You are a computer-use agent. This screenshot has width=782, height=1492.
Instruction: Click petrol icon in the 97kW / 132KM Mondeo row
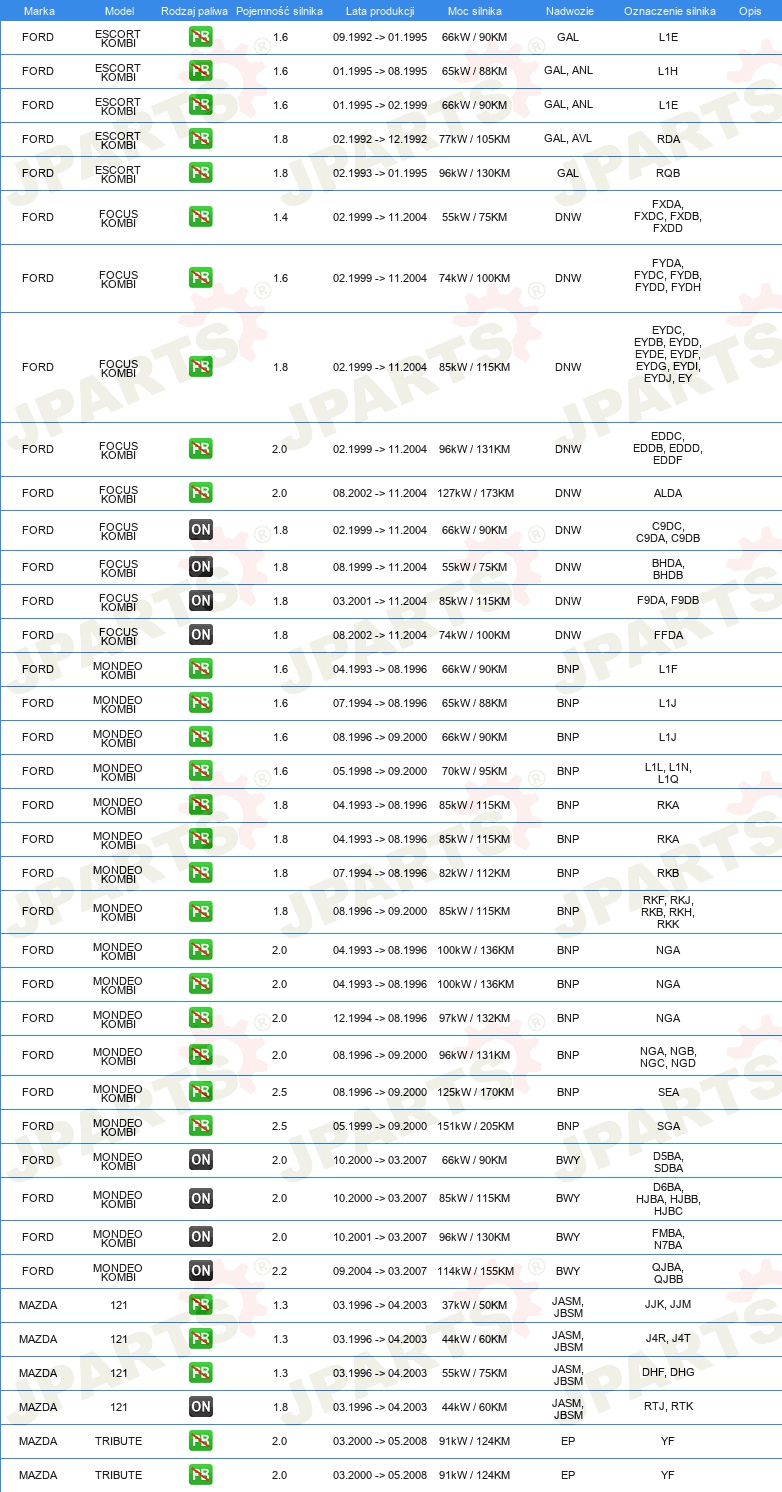[x=201, y=1018]
